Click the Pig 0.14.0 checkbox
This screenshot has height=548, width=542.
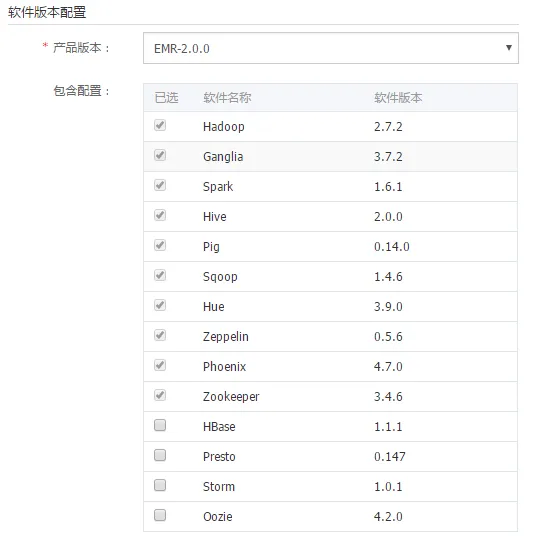[160, 245]
